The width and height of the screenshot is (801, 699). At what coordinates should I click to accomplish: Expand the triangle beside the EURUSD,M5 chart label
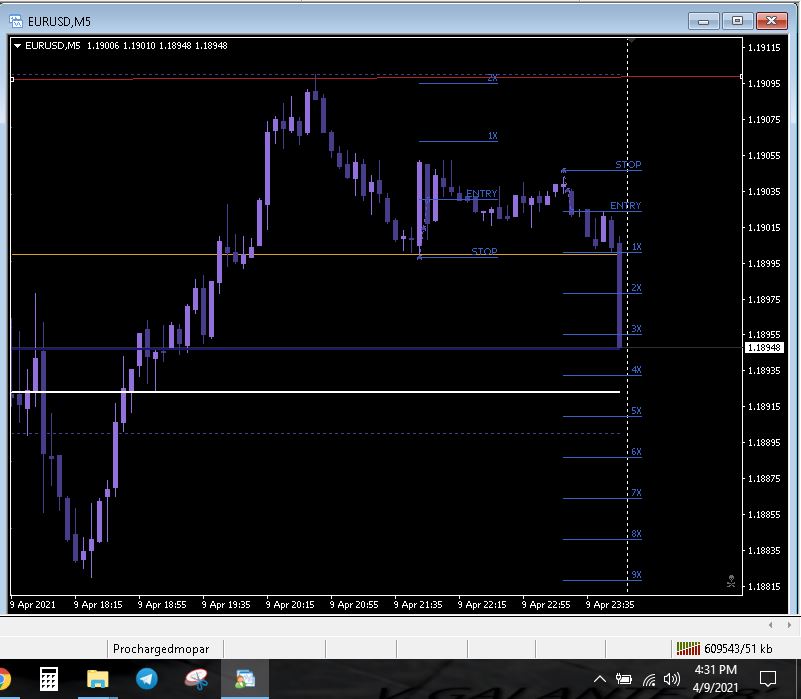(17, 45)
